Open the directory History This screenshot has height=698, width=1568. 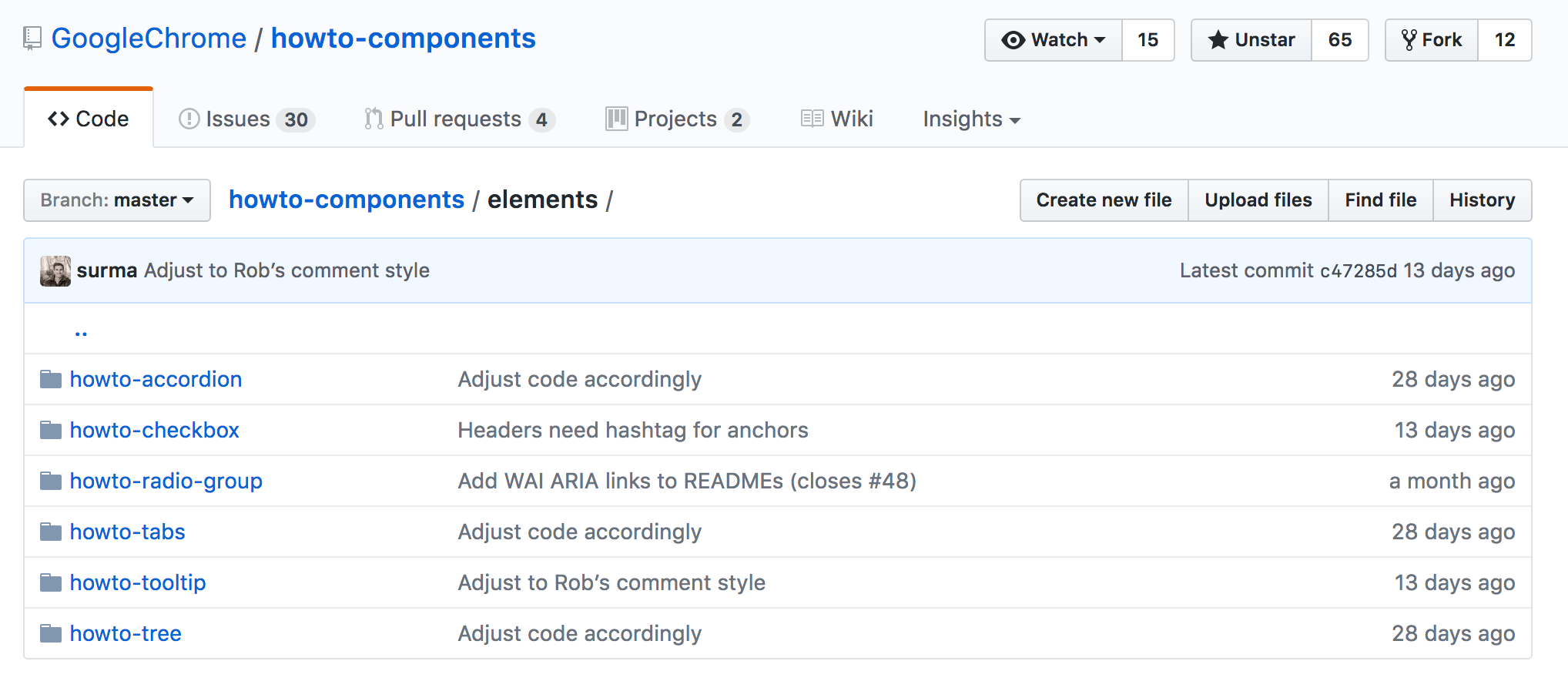[1483, 200]
